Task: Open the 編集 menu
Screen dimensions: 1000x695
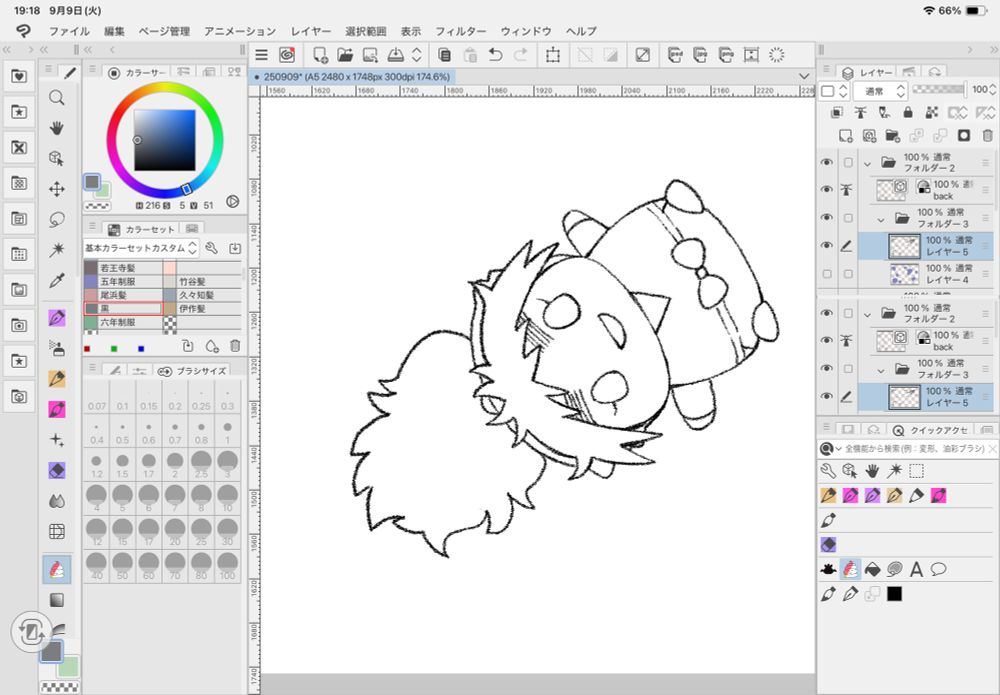Action: click(x=114, y=31)
